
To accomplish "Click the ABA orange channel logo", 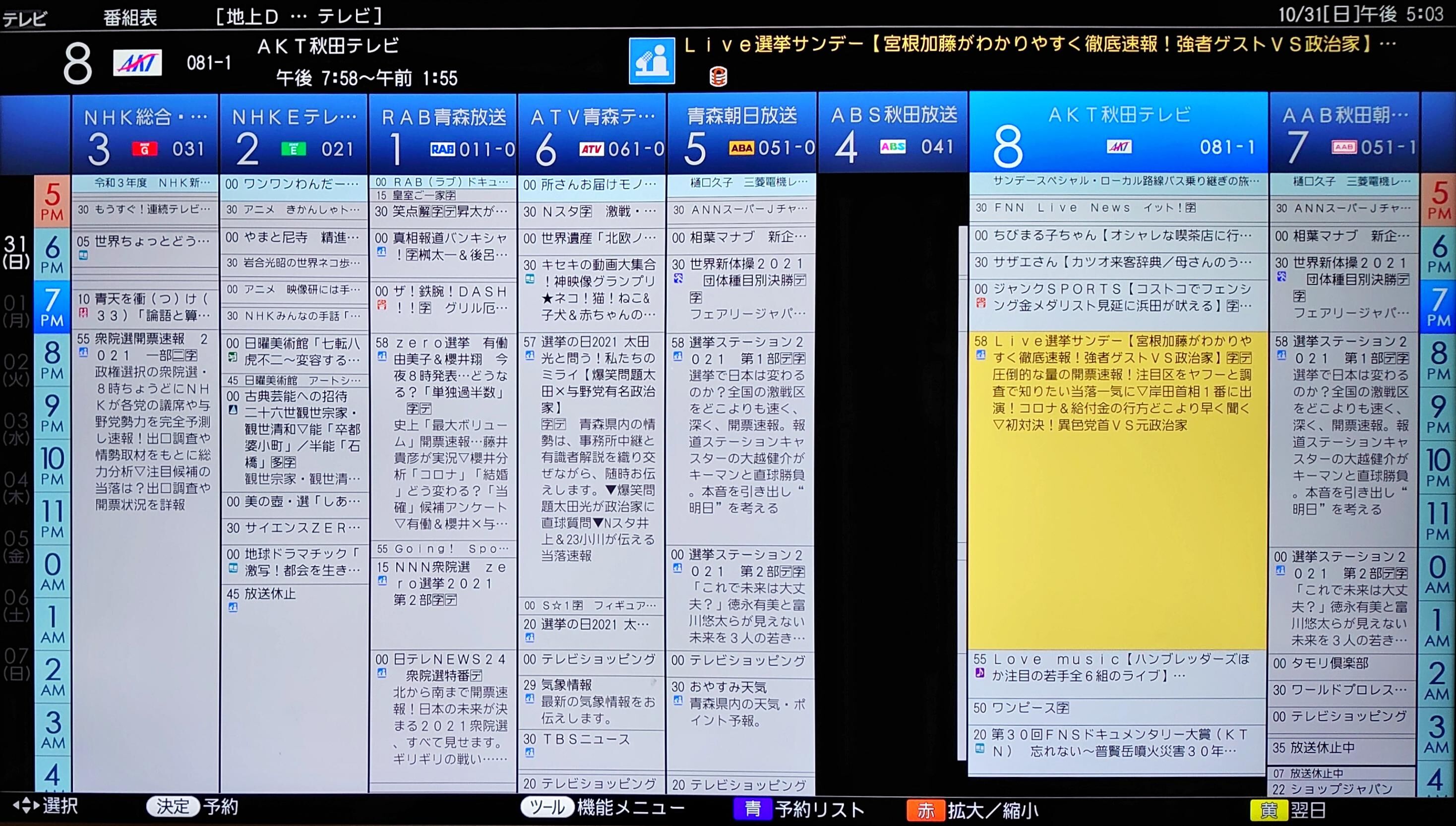I will click(x=741, y=148).
